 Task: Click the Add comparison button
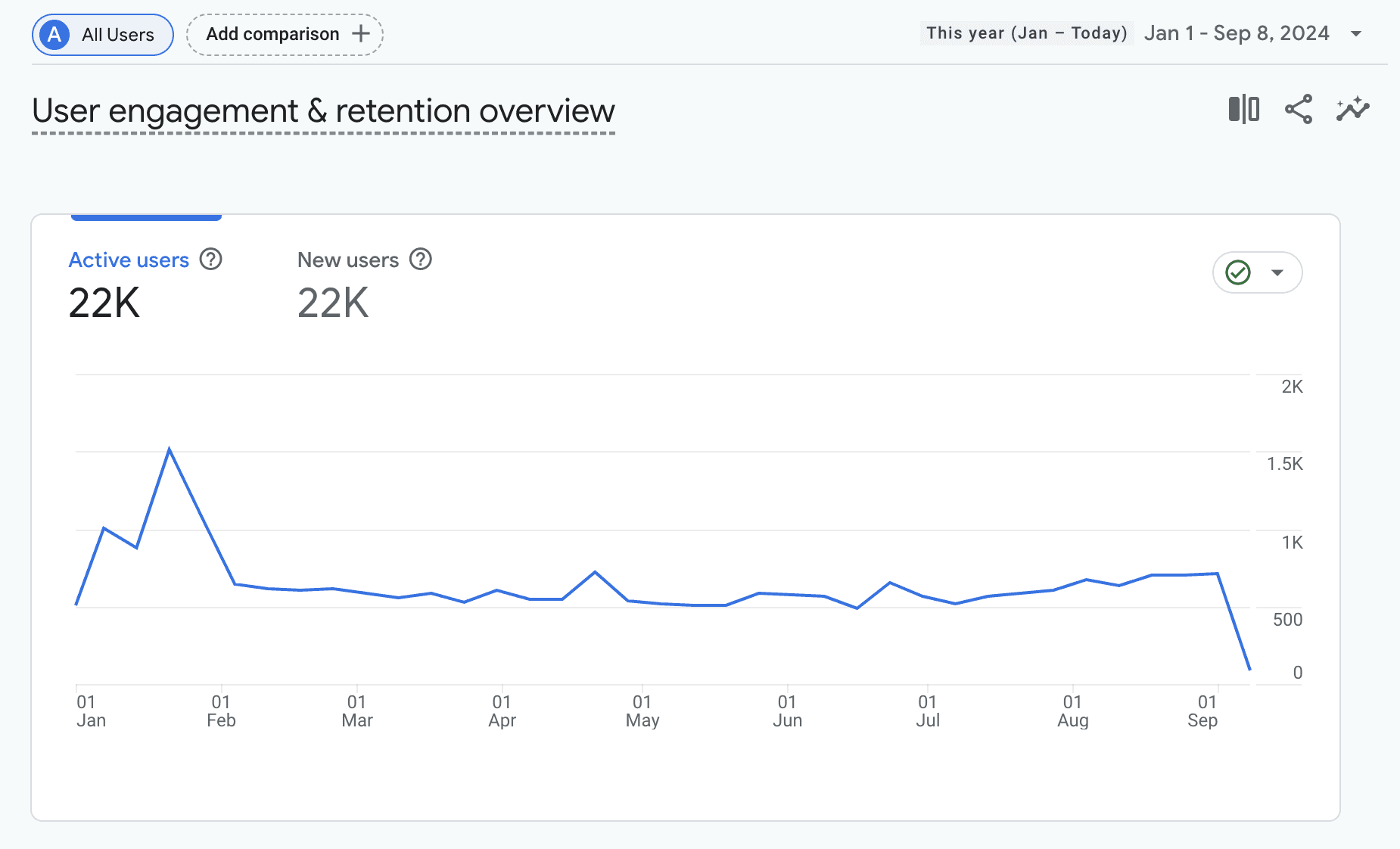(285, 35)
